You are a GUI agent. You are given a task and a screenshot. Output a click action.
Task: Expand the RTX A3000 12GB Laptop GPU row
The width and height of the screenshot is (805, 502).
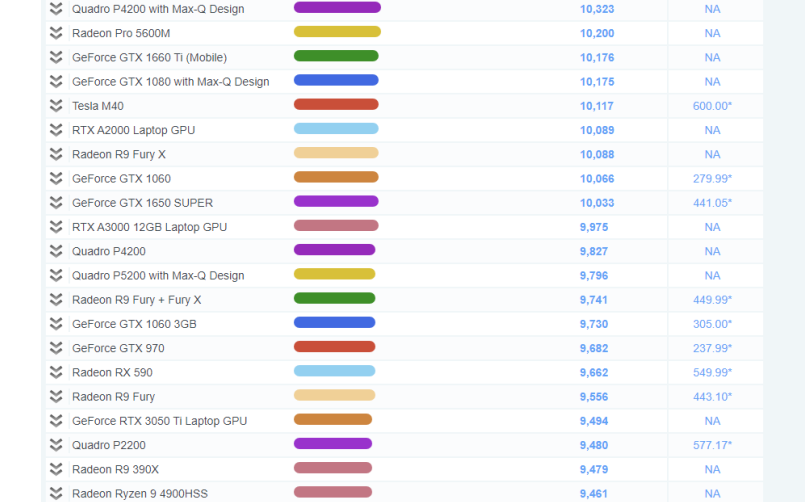(x=56, y=226)
